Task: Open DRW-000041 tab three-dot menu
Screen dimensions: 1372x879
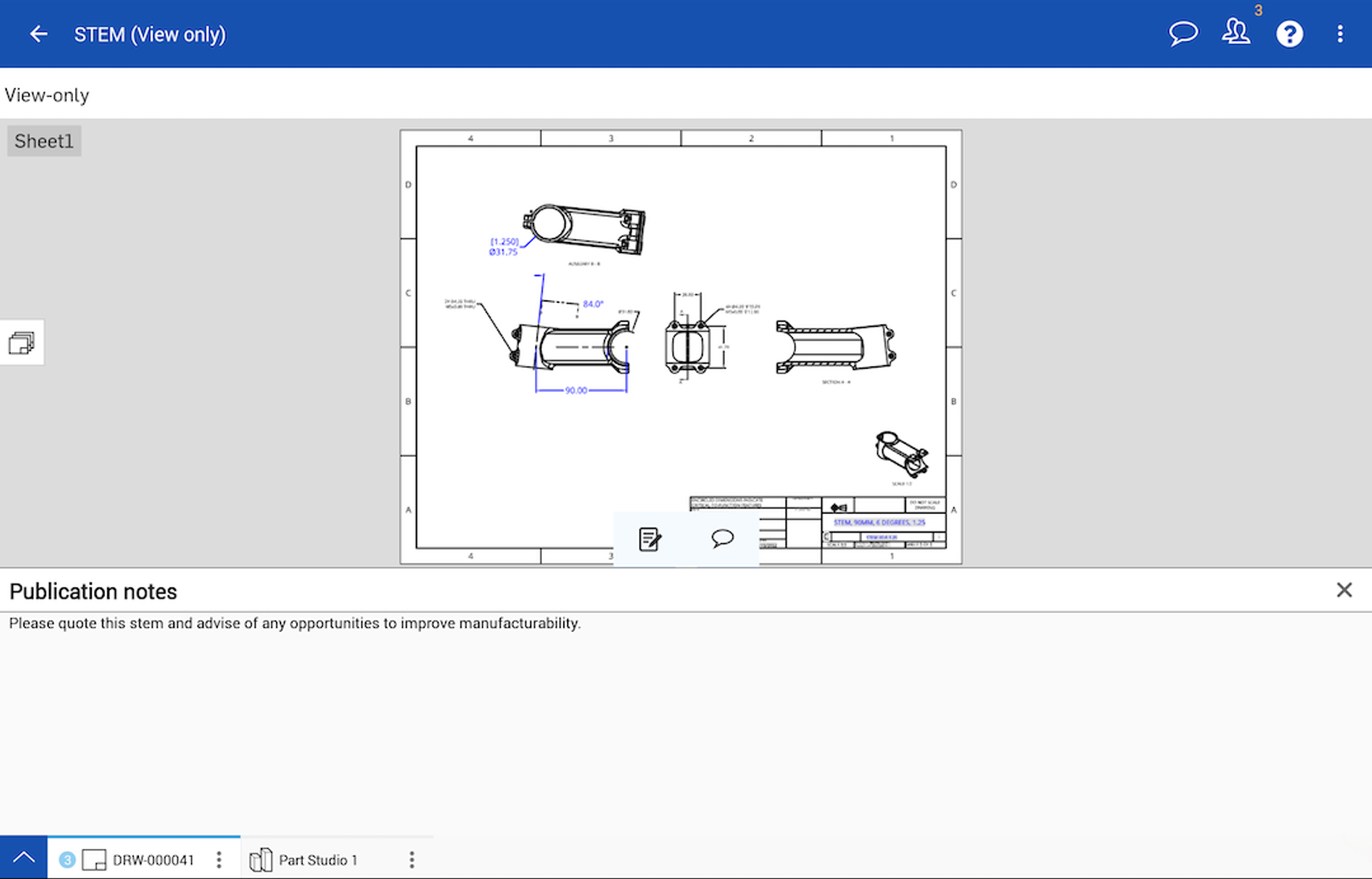Action: point(220,859)
